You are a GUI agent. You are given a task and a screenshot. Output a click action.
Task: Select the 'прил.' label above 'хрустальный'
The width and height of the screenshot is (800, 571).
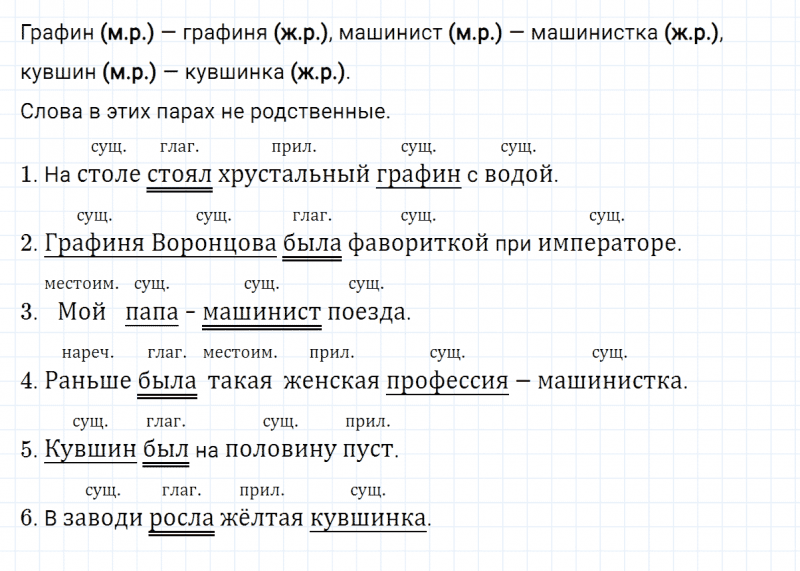point(294,147)
